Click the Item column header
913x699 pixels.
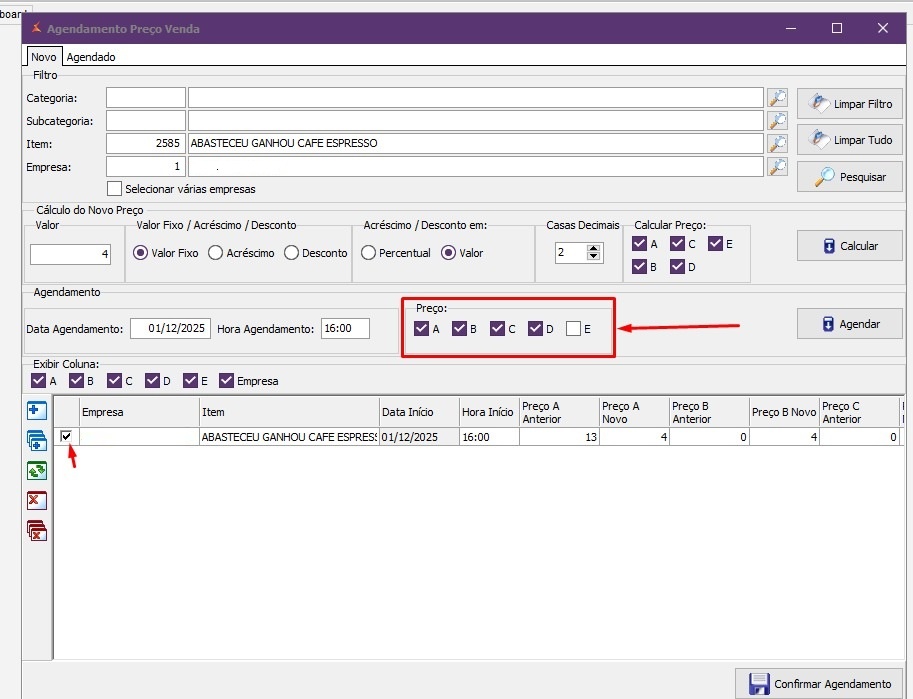tap(289, 412)
